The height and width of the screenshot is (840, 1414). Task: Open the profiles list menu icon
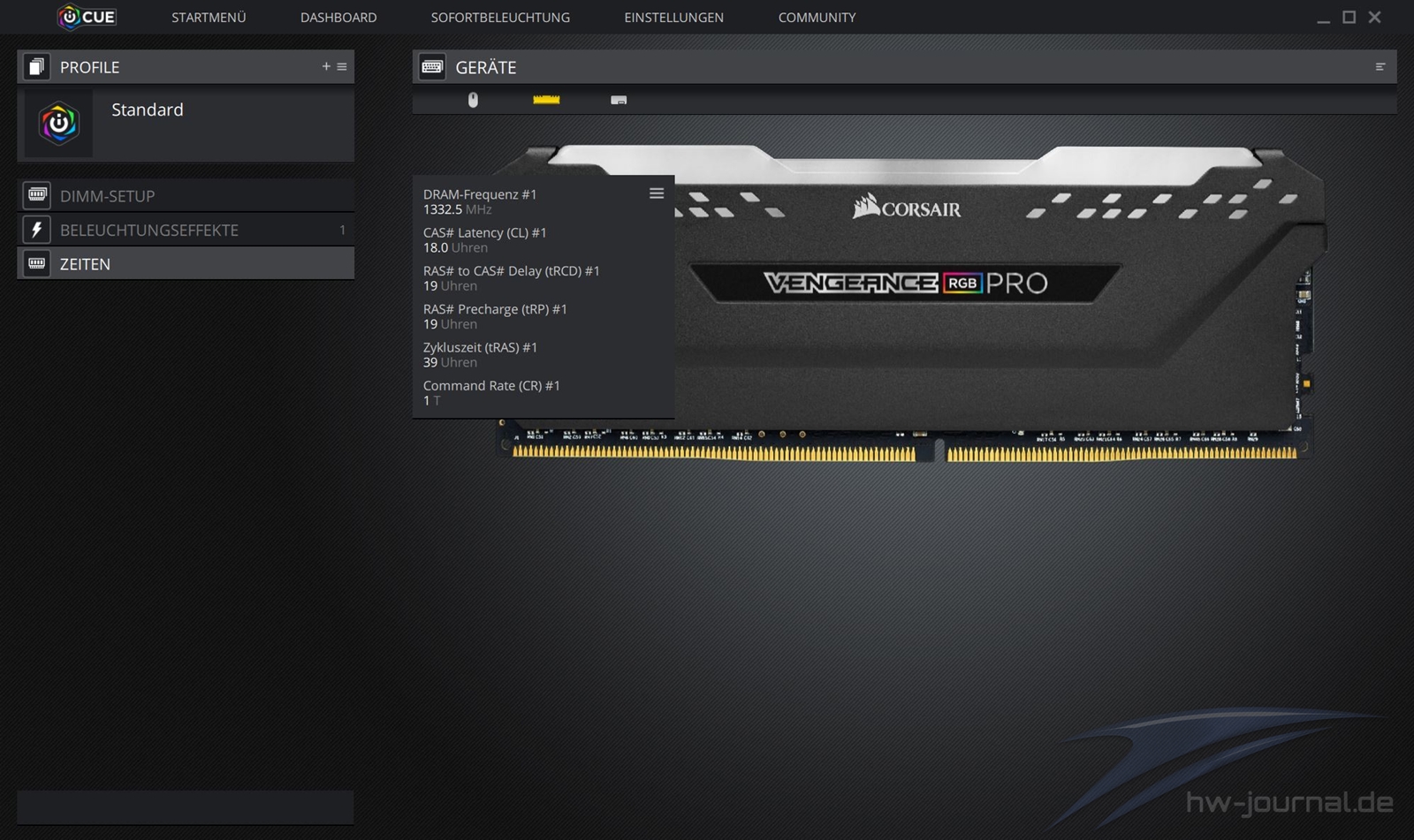click(x=342, y=66)
